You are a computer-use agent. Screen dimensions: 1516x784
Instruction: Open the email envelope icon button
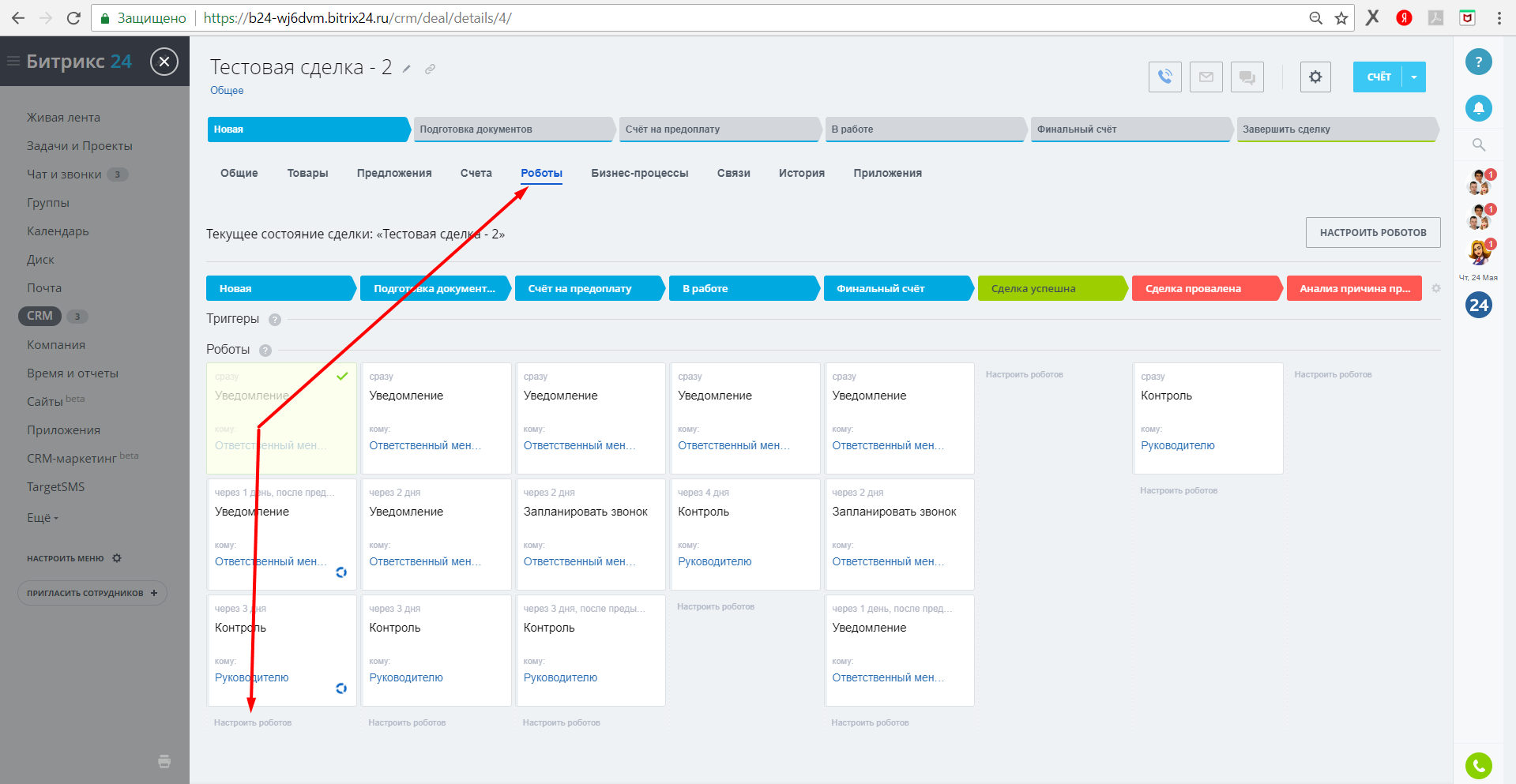(1206, 77)
